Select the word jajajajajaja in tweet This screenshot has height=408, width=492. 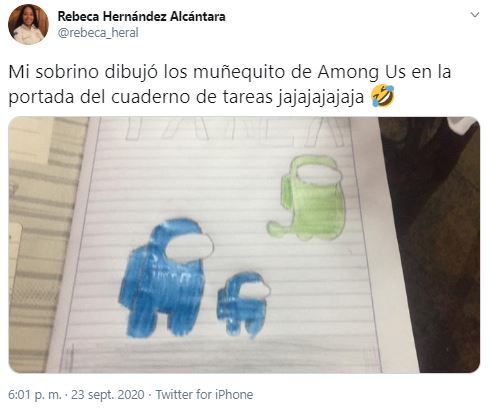pos(320,98)
